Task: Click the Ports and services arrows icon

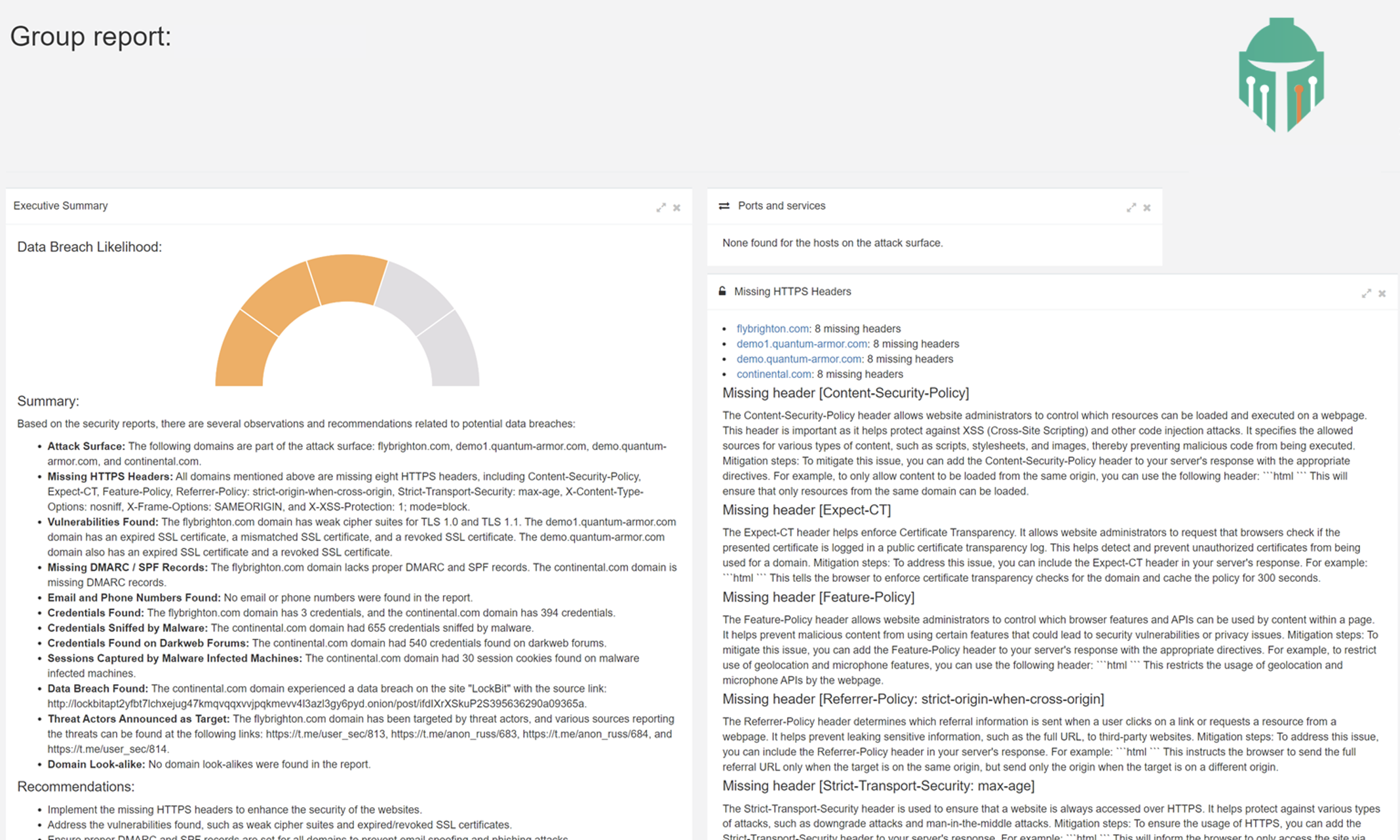Action: pos(724,206)
